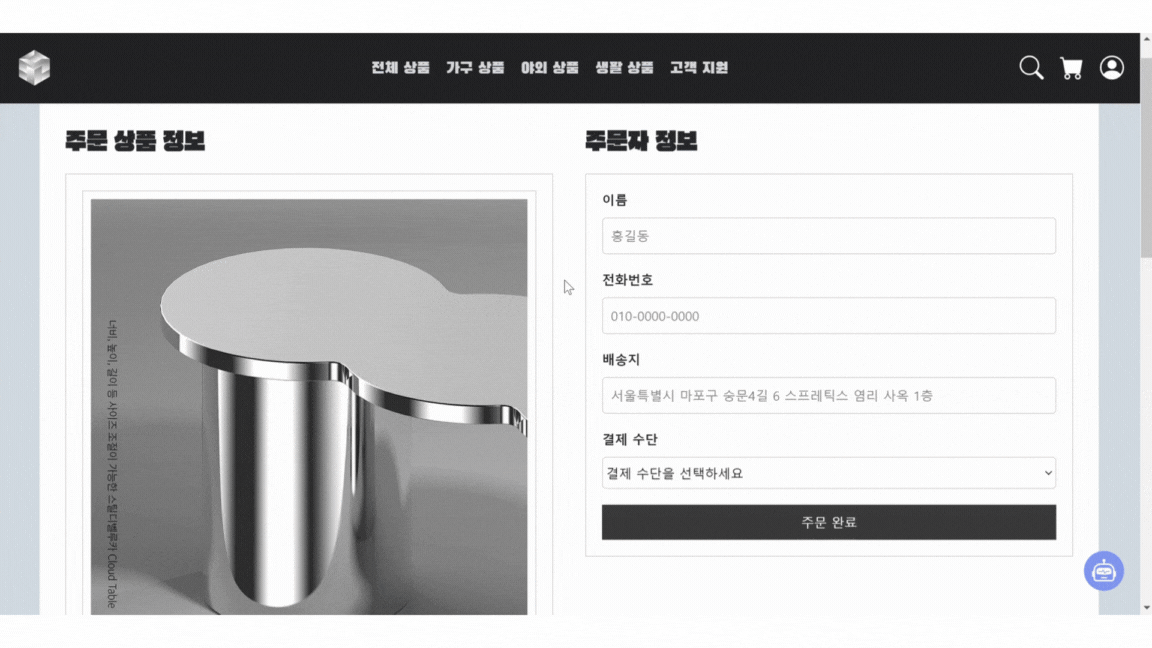
Task: Open the 가구 상품 menu
Action: coord(475,68)
